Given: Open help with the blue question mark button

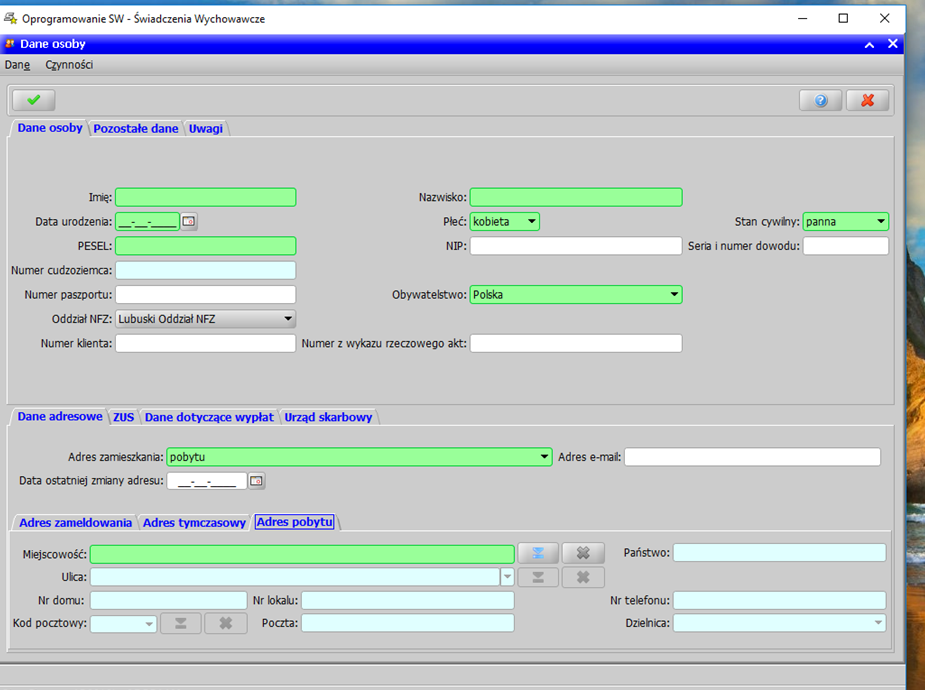Looking at the screenshot, I should tap(821, 100).
